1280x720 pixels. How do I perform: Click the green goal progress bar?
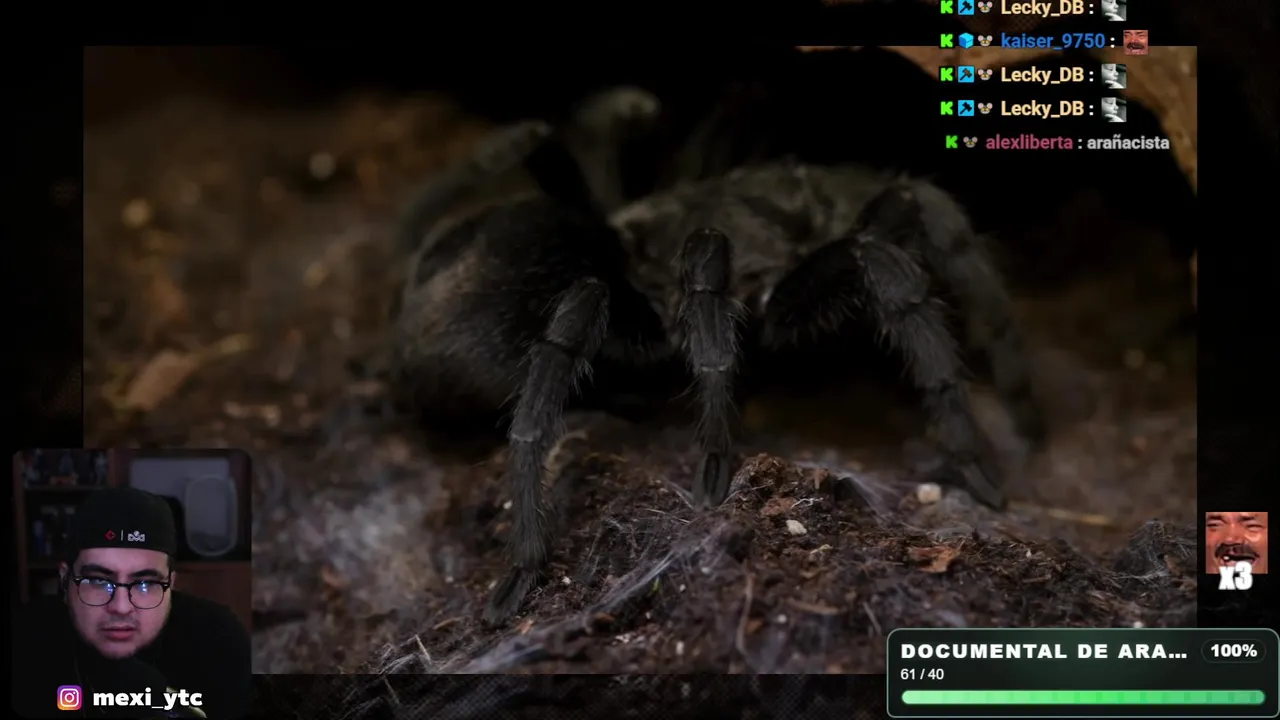[x=1083, y=698]
